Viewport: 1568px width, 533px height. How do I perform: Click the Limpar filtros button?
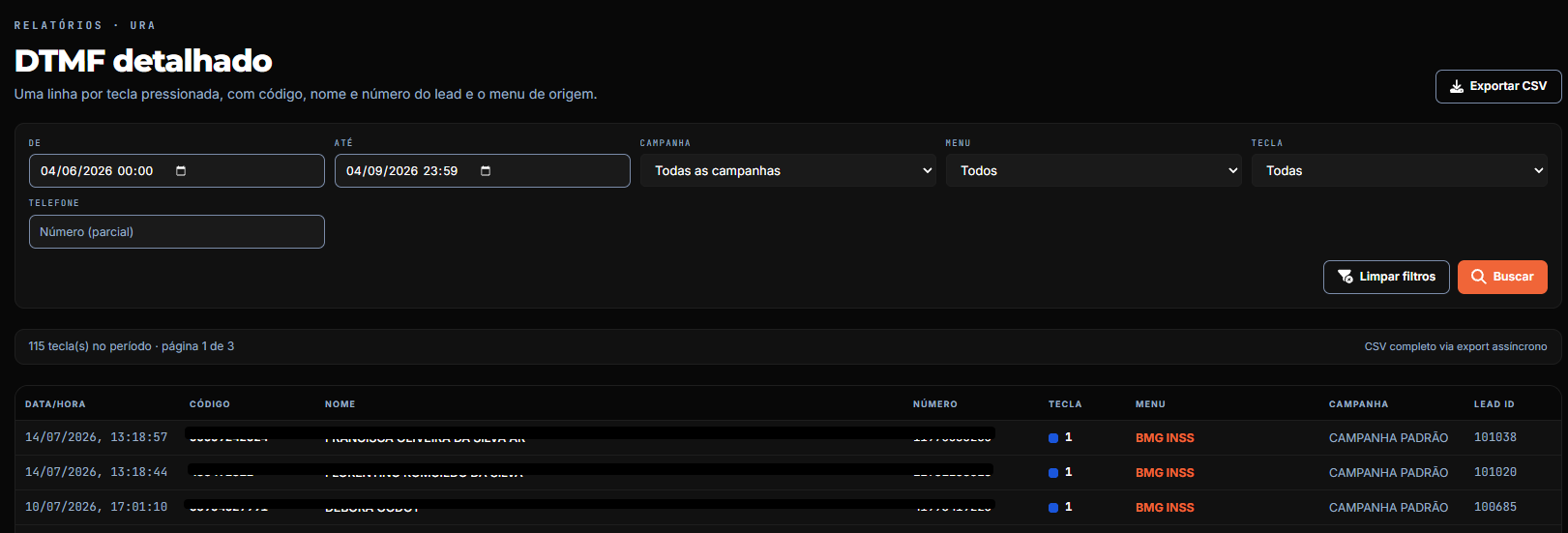click(x=1386, y=277)
